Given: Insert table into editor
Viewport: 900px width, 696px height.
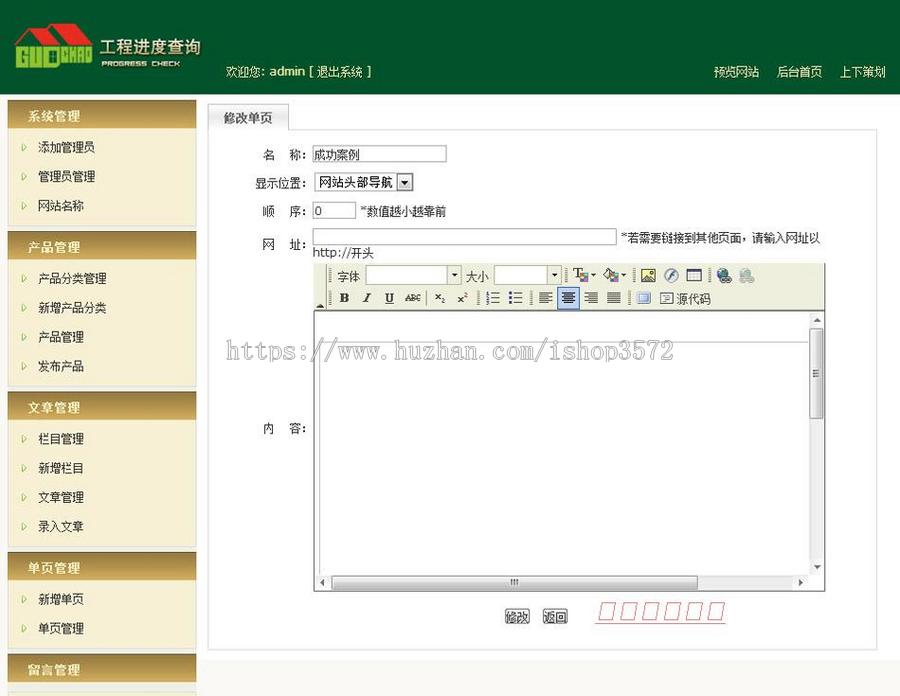Looking at the screenshot, I should click(x=694, y=275).
